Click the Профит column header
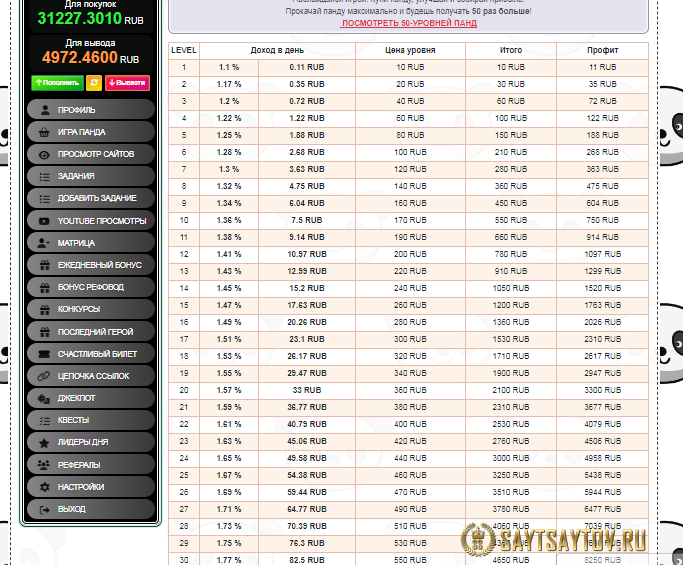 [603, 50]
